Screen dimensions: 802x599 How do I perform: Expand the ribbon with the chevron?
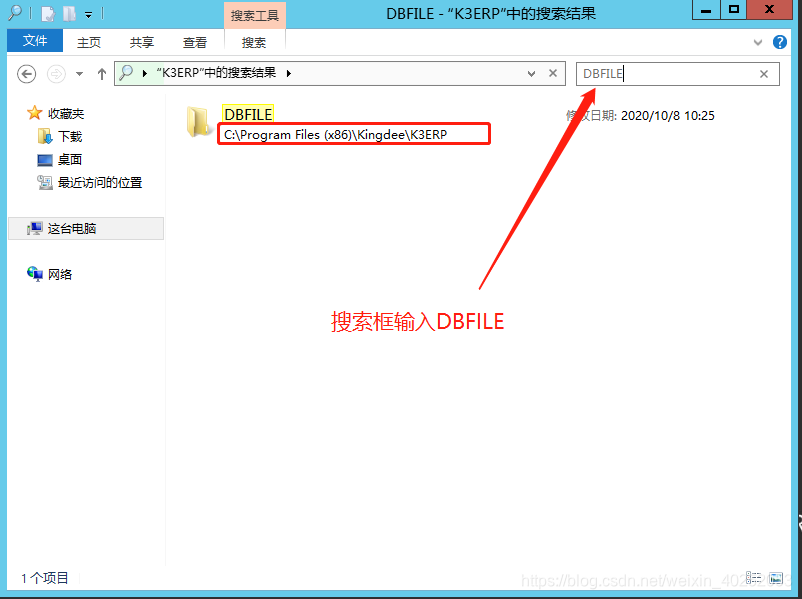[x=758, y=42]
